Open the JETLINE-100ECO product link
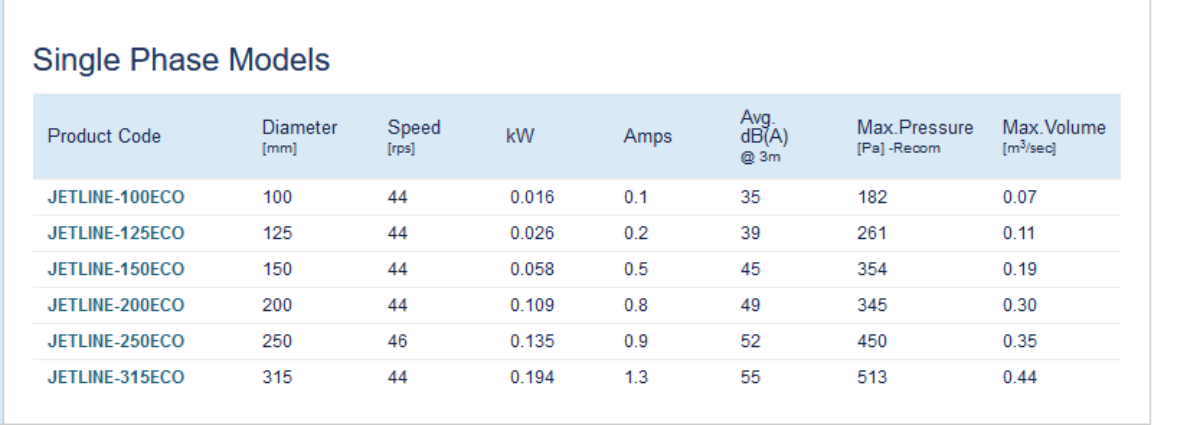 [116, 197]
